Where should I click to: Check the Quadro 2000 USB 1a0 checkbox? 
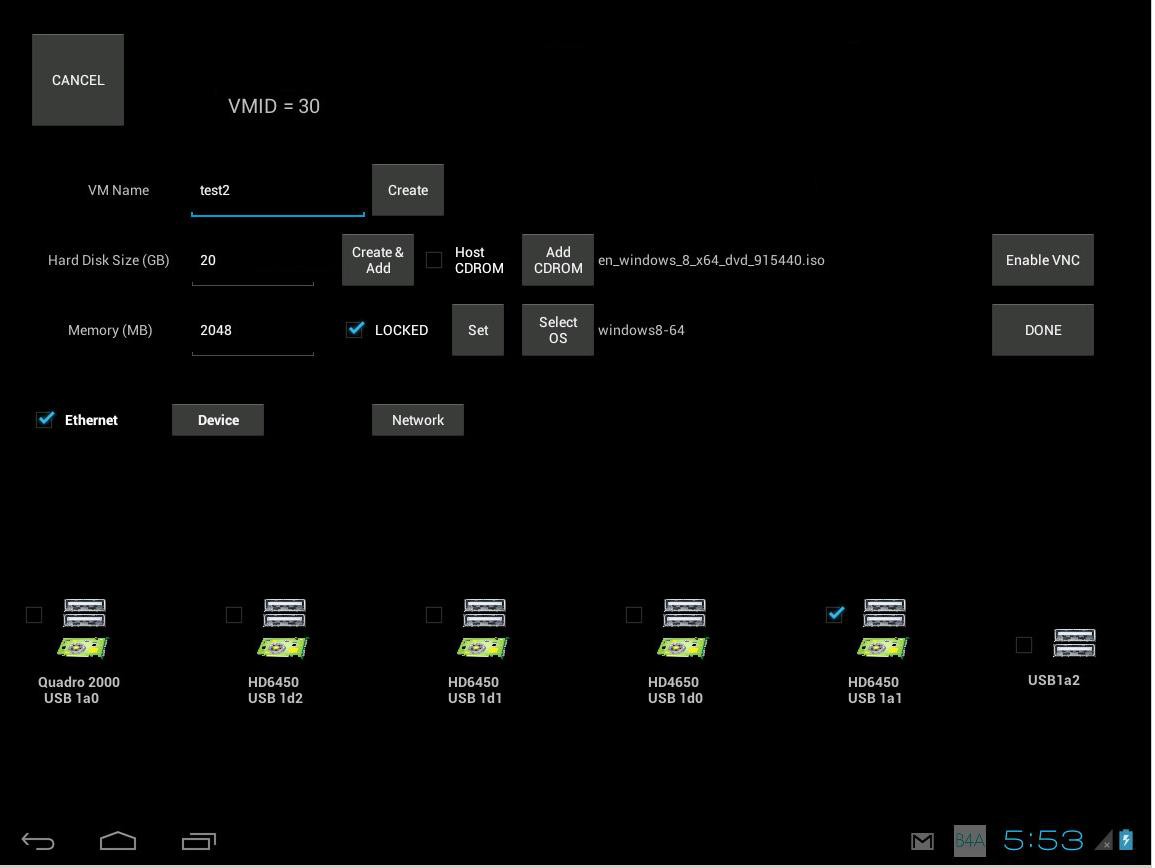(34, 615)
